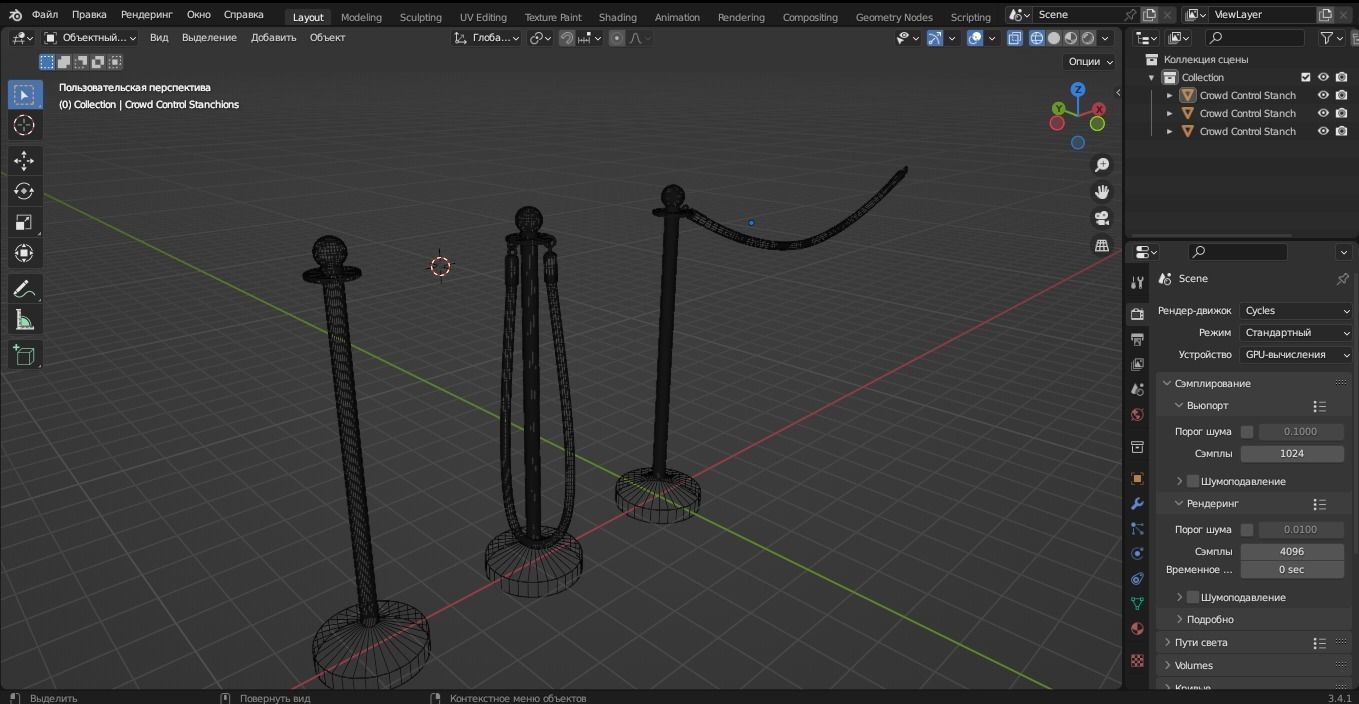Viewport: 1359px width, 704px height.
Task: Switch perspective/orthographic grid icon
Action: (1102, 245)
